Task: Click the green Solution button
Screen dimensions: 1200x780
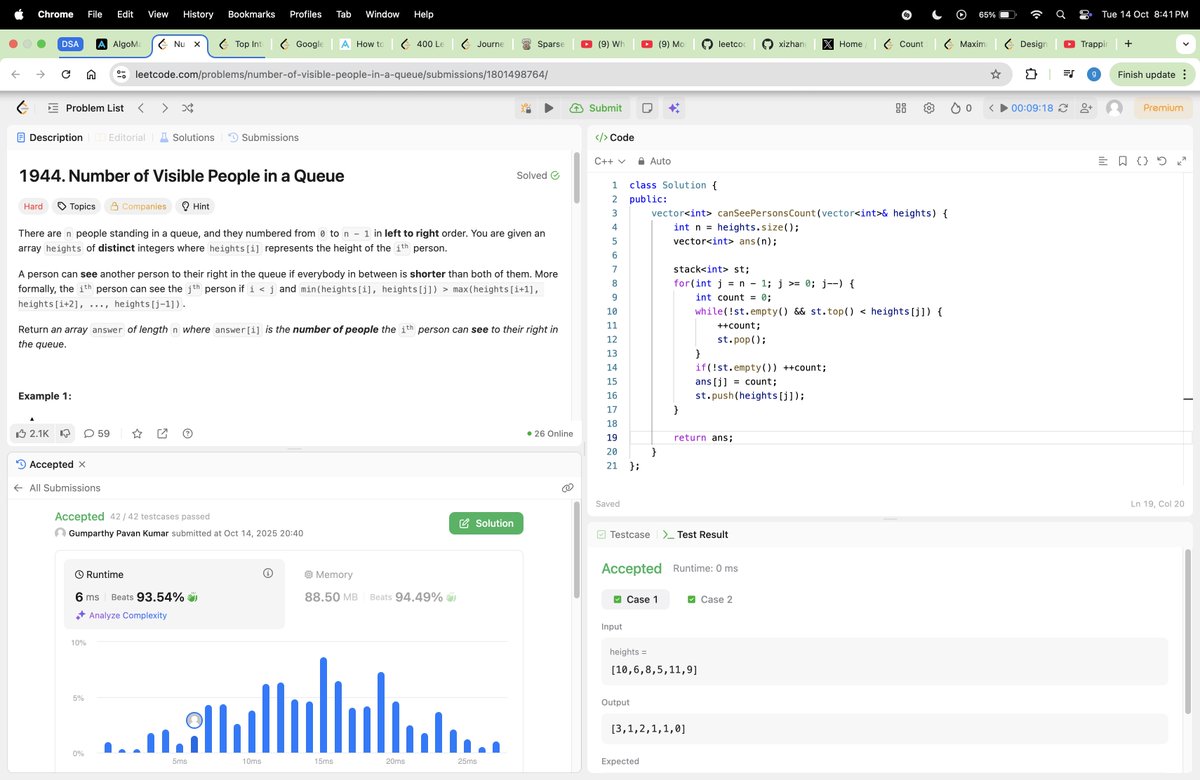Action: point(486,523)
